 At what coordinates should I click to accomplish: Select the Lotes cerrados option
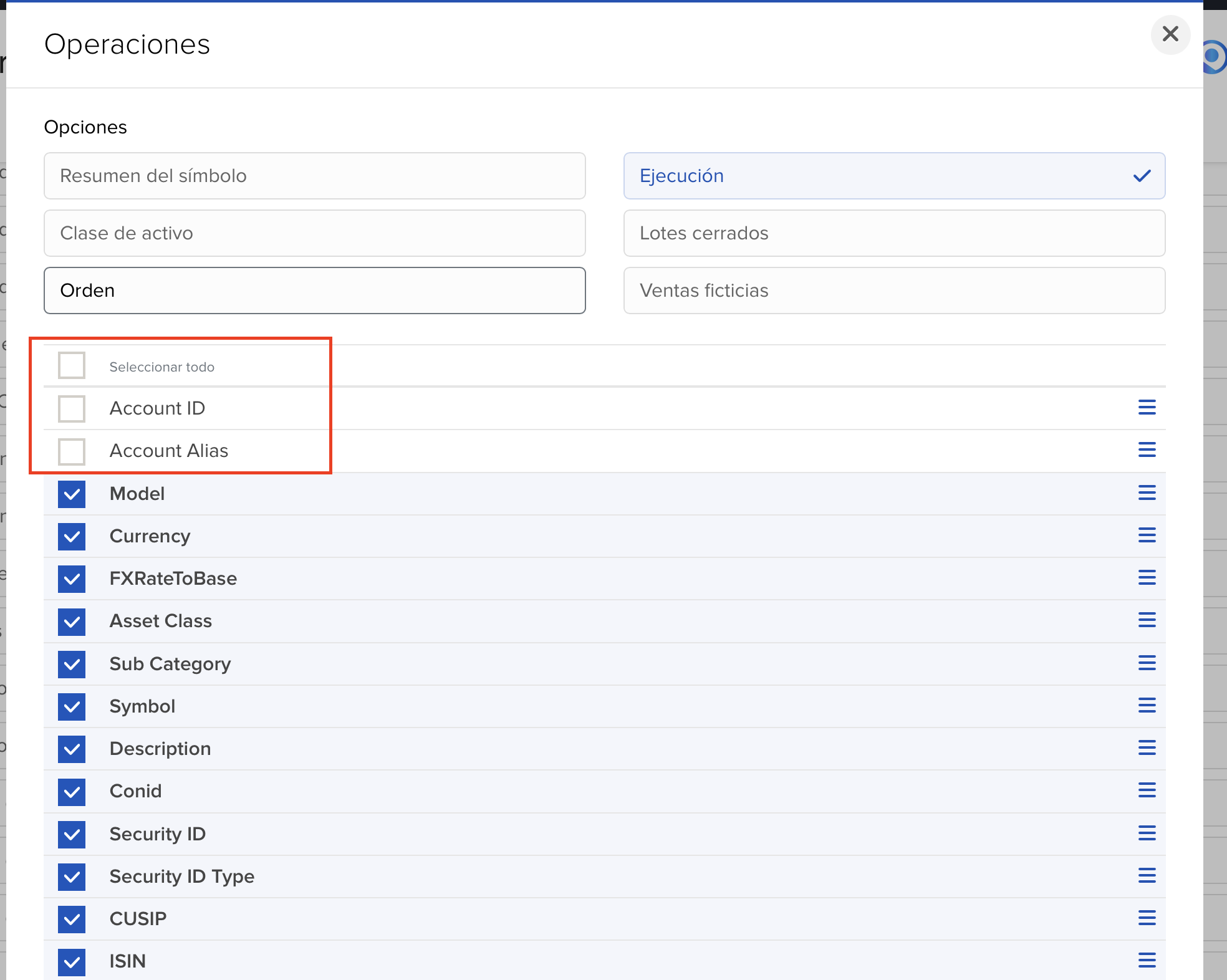pyautogui.click(x=893, y=233)
